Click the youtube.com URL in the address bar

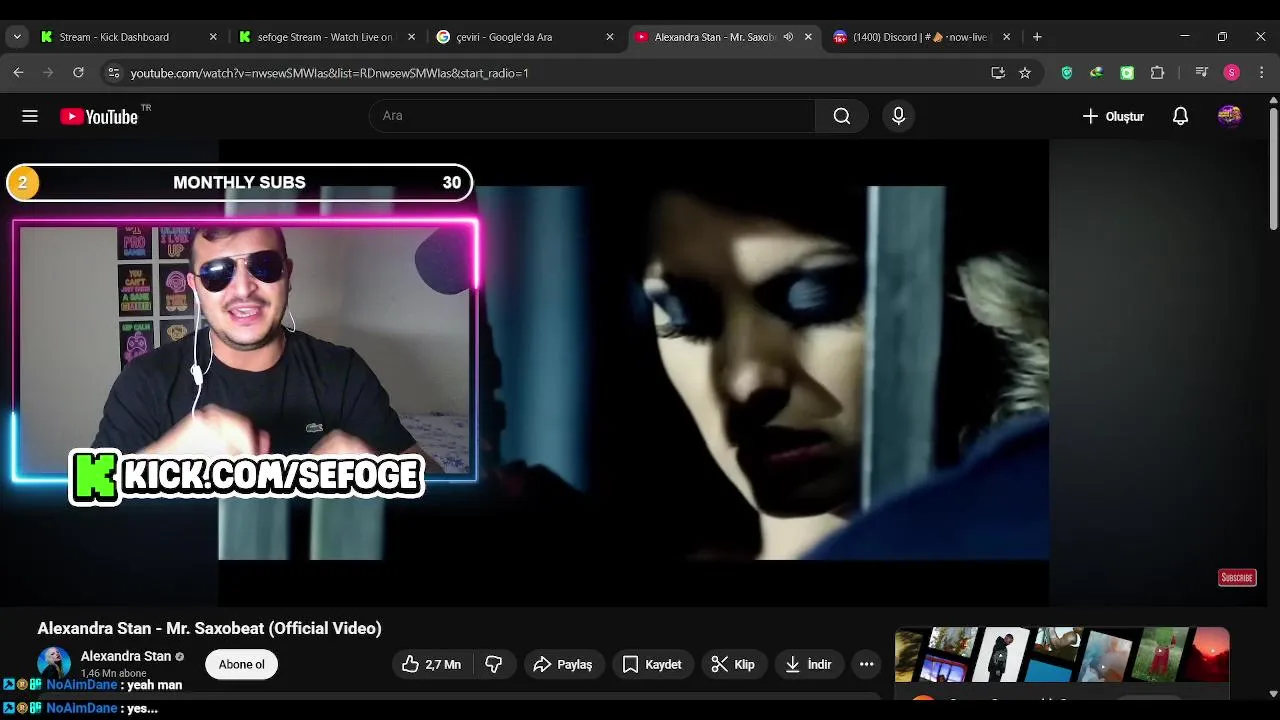(329, 73)
